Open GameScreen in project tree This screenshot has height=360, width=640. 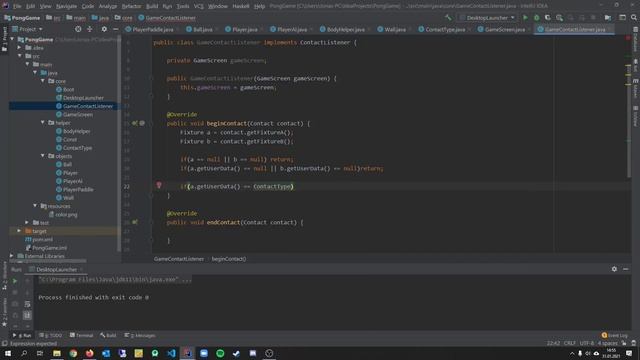[x=78, y=115]
